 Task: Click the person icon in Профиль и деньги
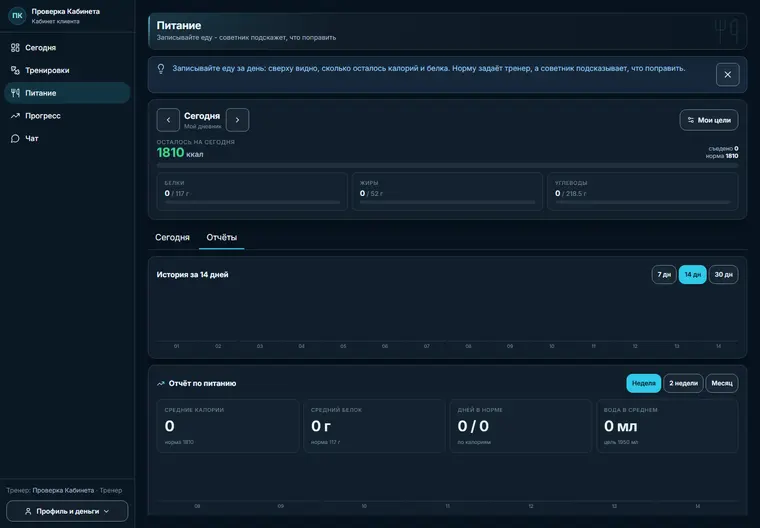pyautogui.click(x=28, y=511)
